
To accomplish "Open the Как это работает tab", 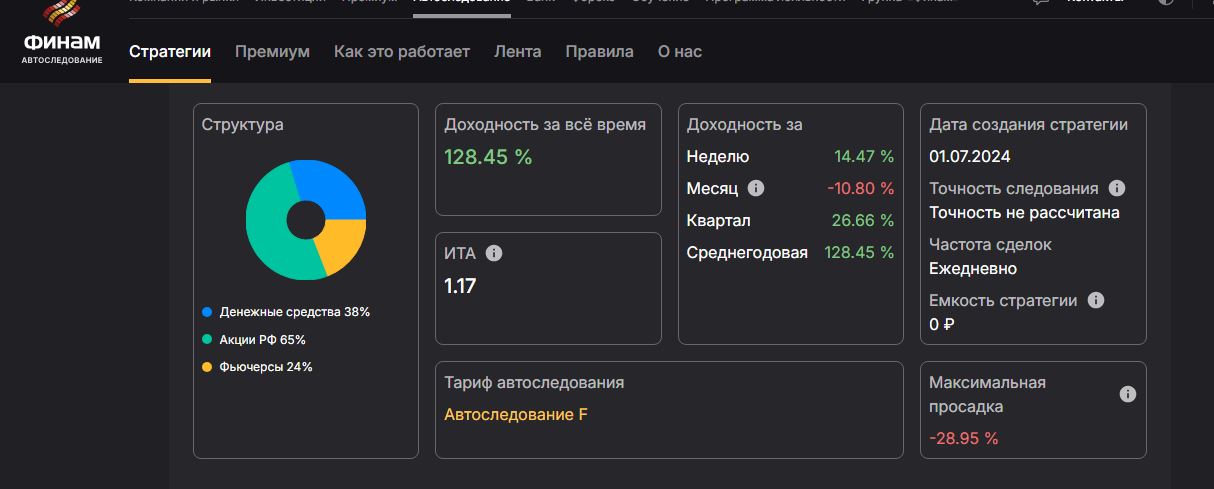I will click(x=401, y=52).
